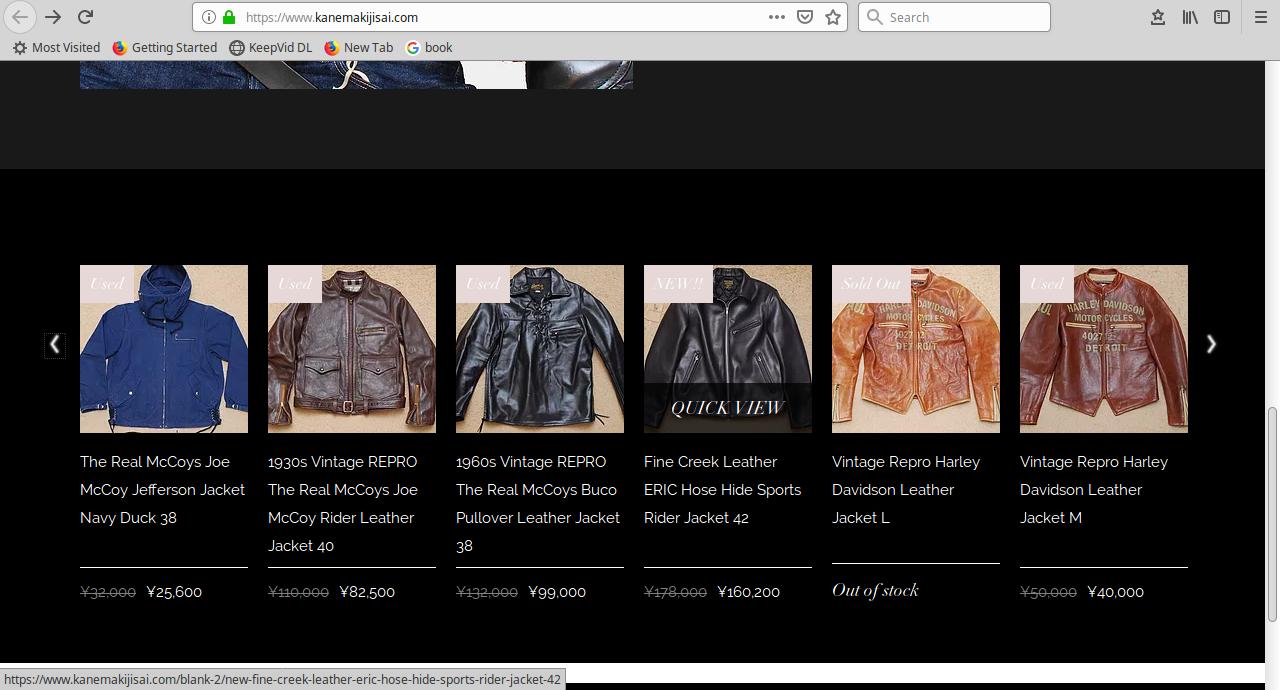Click the ¥40,000 sale price
Viewport: 1280px width, 690px height.
coord(1116,592)
